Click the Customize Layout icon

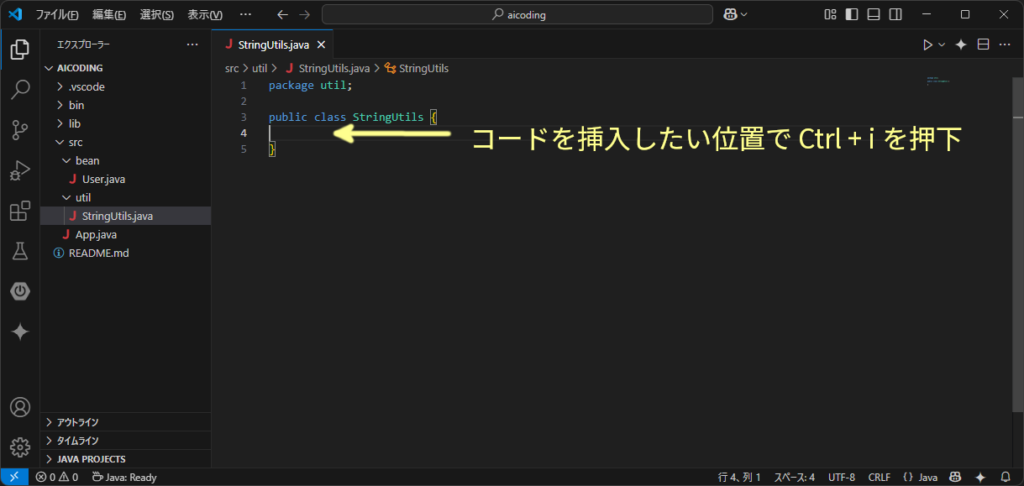click(x=830, y=14)
